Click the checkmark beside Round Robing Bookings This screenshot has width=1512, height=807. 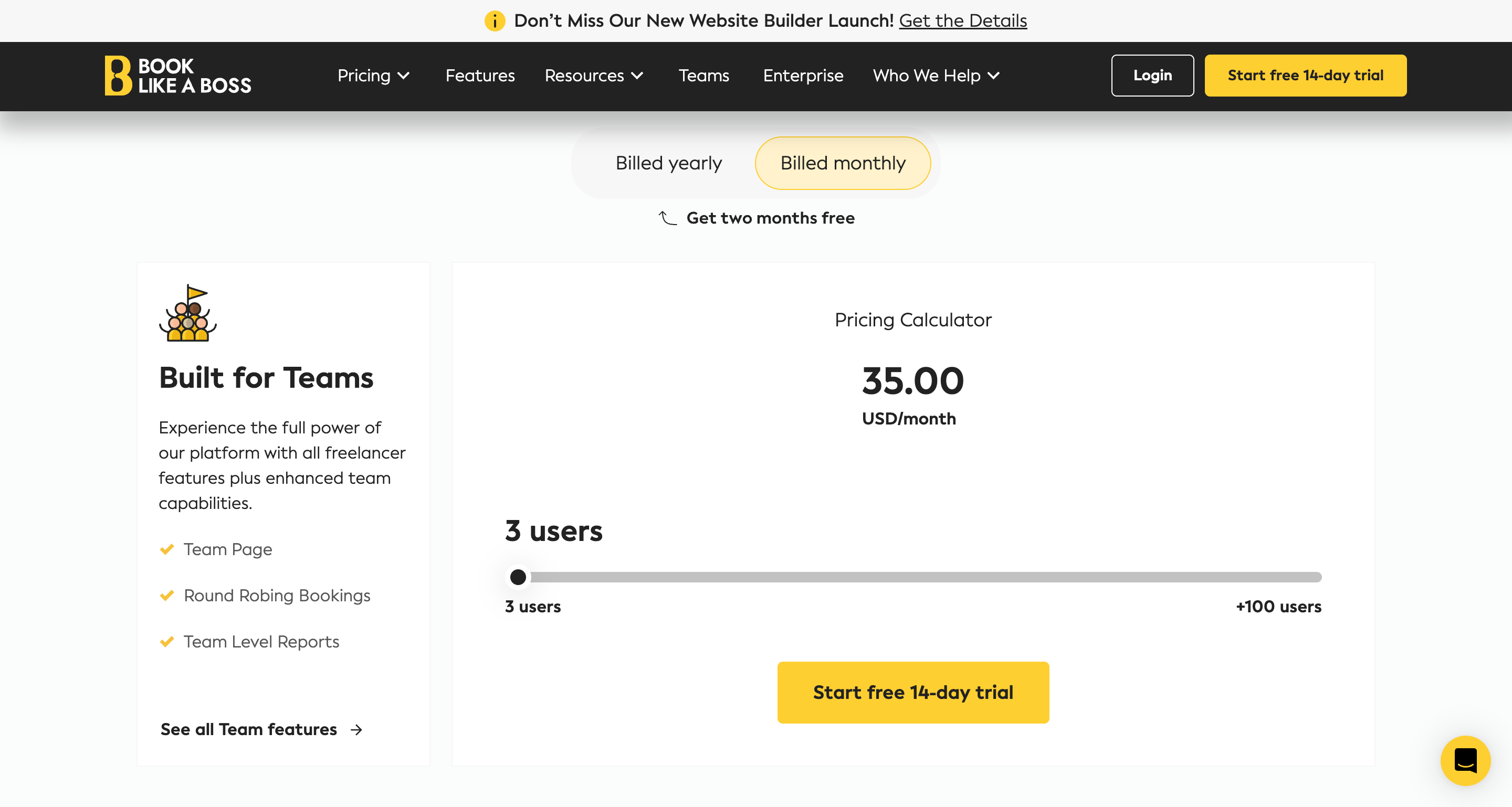coord(167,596)
